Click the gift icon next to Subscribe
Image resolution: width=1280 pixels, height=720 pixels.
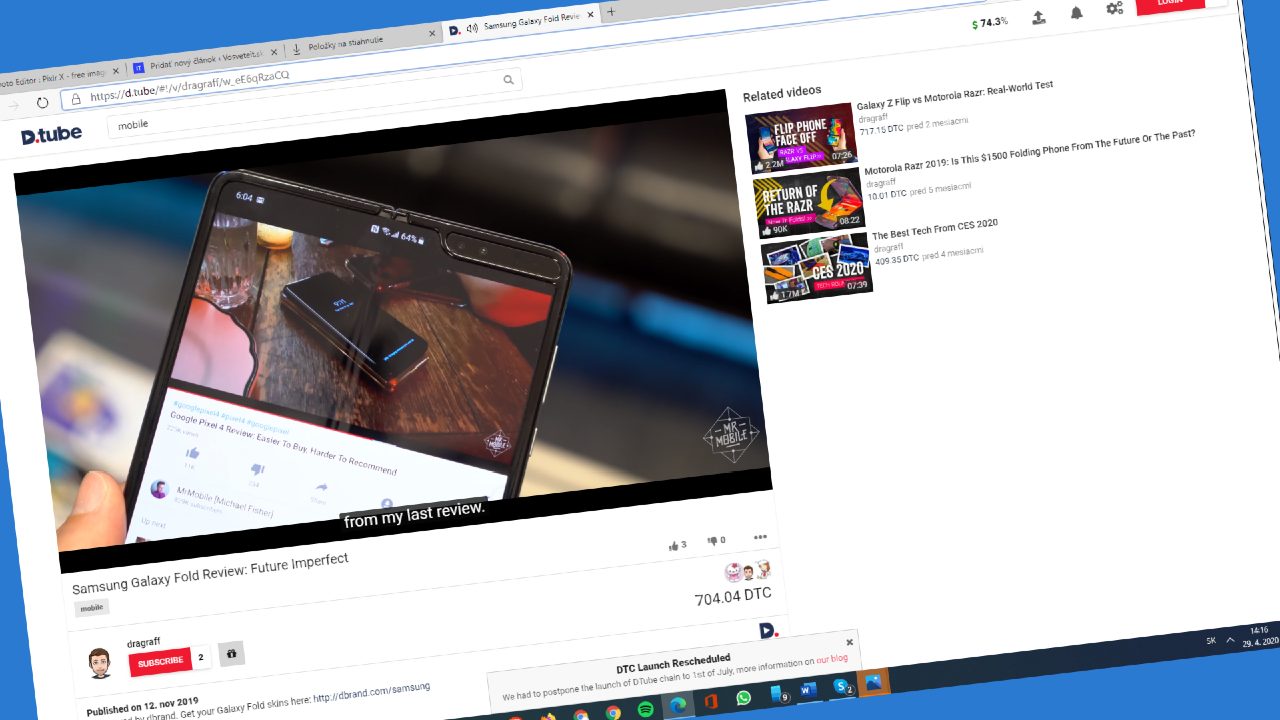[x=231, y=654]
